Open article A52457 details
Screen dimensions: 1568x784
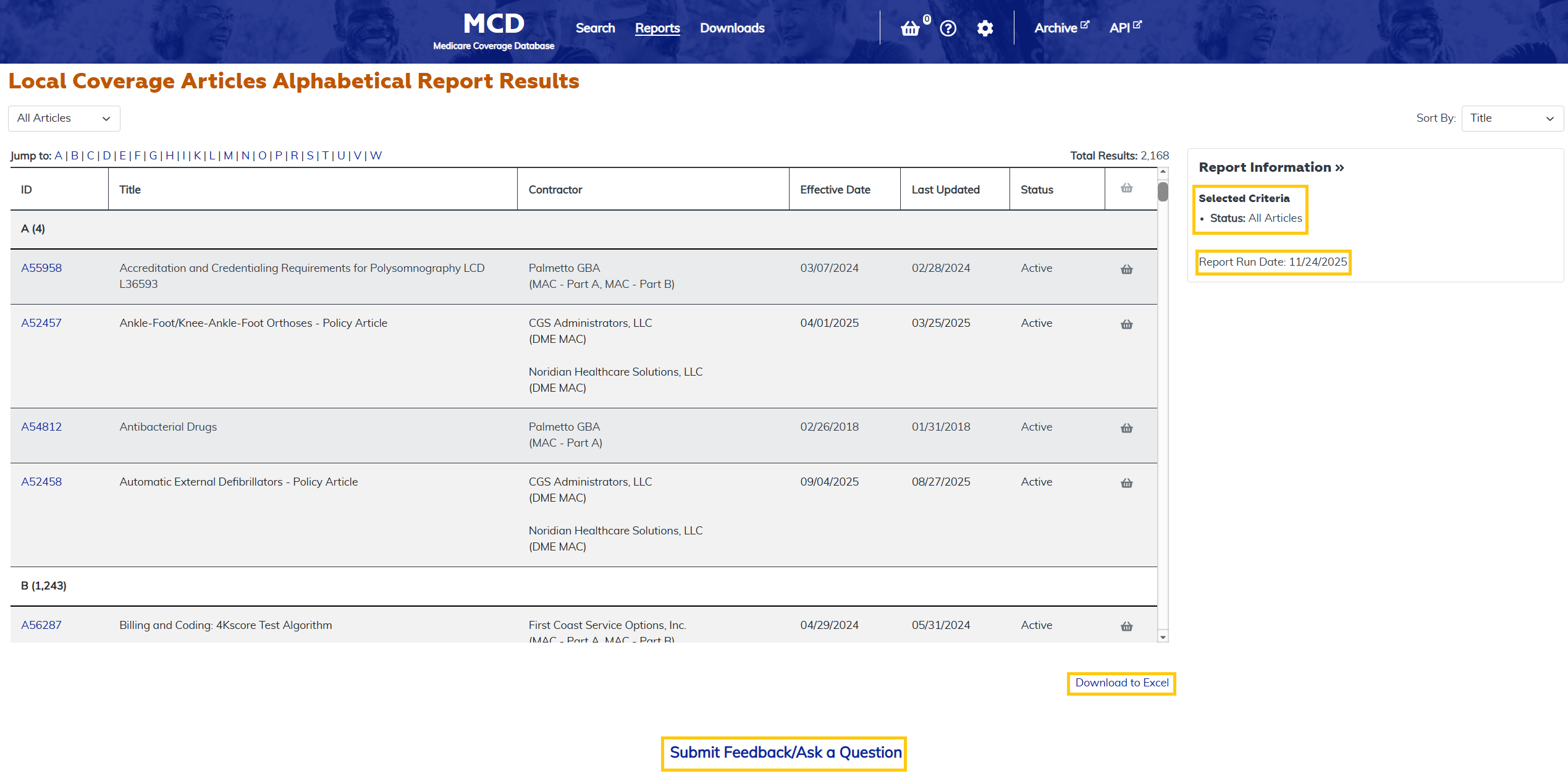pos(41,322)
